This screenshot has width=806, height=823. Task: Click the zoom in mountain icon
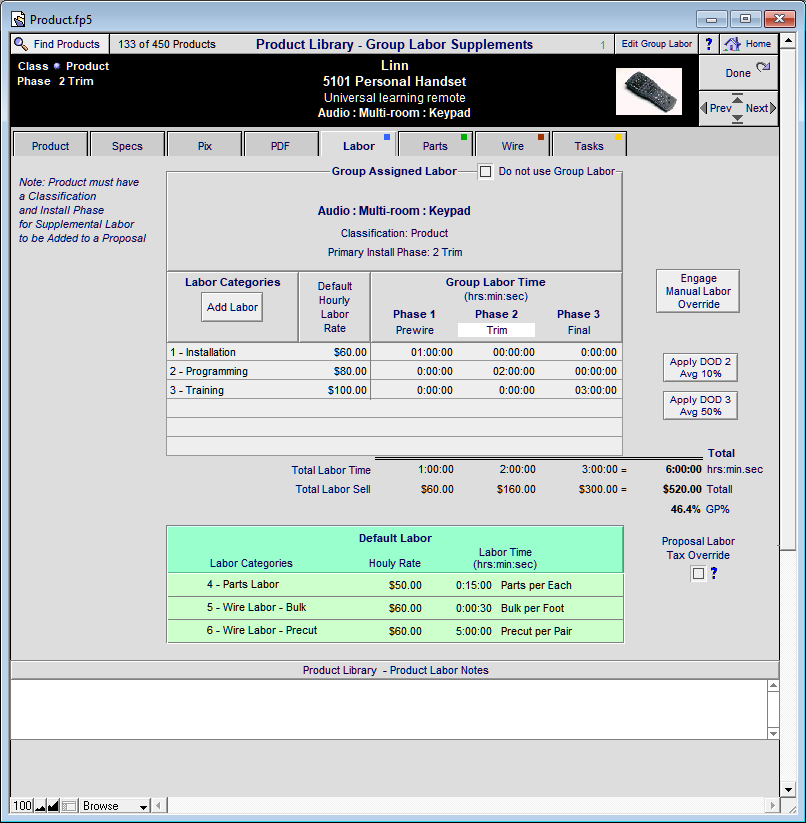point(53,806)
